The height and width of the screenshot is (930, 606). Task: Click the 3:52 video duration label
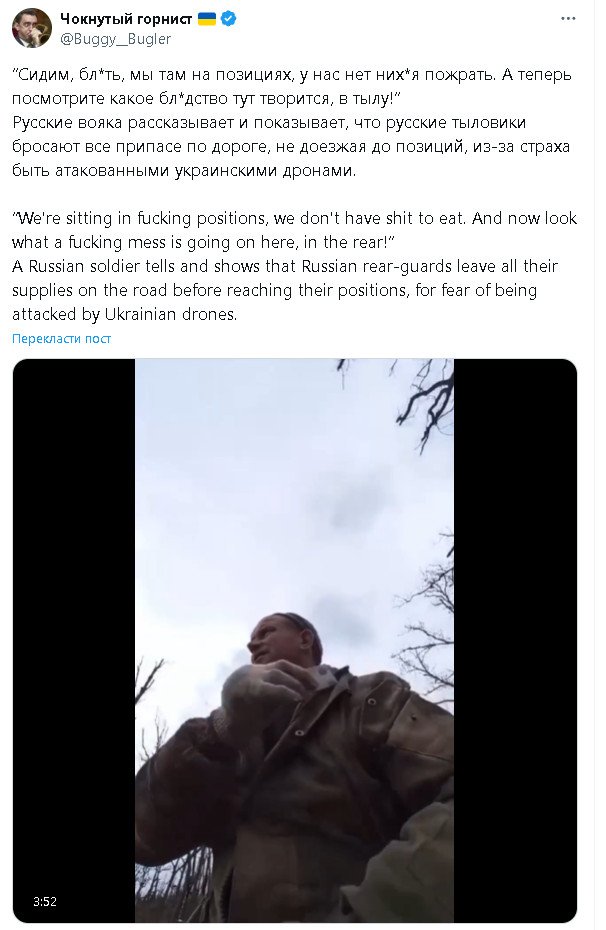tap(44, 901)
